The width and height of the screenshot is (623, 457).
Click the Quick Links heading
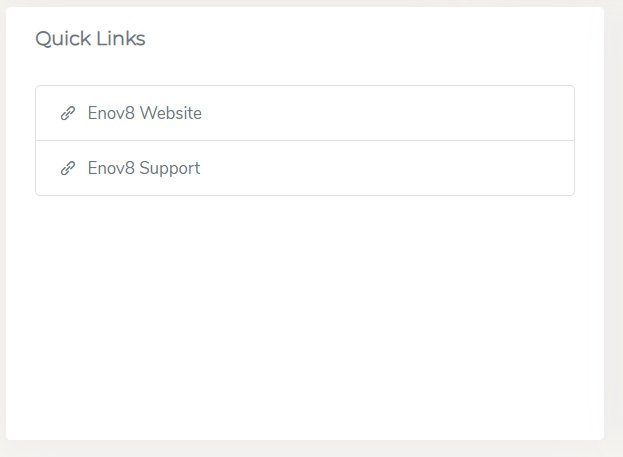click(90, 39)
